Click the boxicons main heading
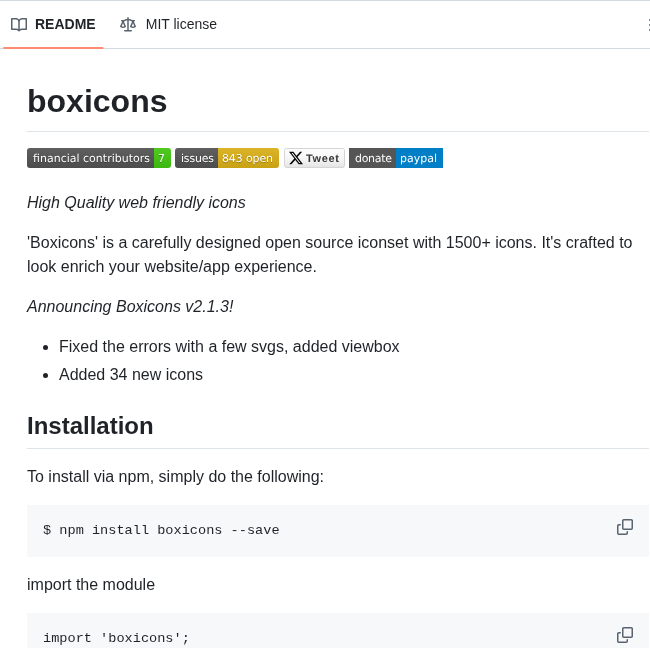This screenshot has width=650, height=648. click(97, 101)
